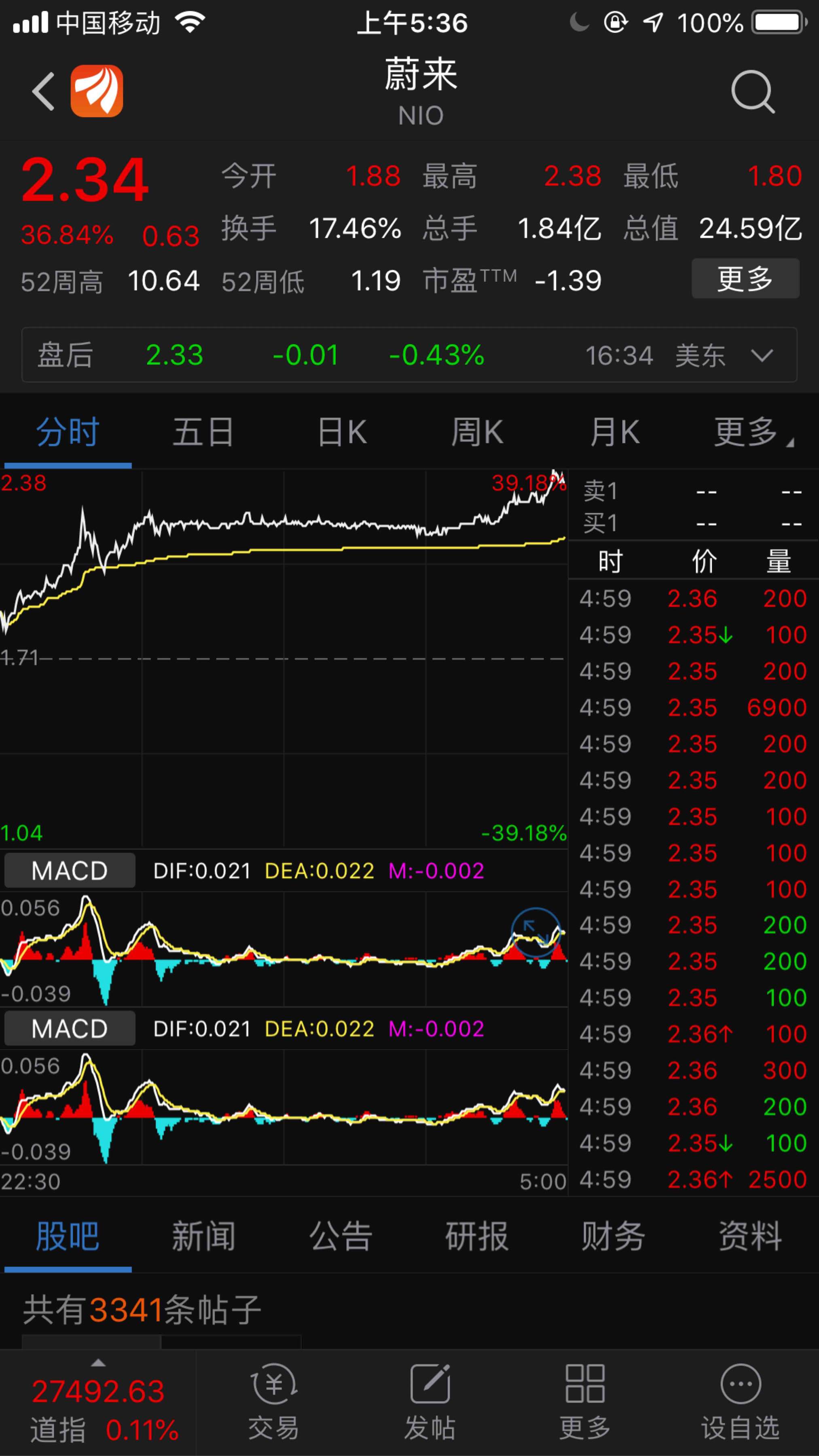Screen dimensions: 819x1456
Task: Switch to the 月K chart tab
Action: pyautogui.click(x=615, y=433)
